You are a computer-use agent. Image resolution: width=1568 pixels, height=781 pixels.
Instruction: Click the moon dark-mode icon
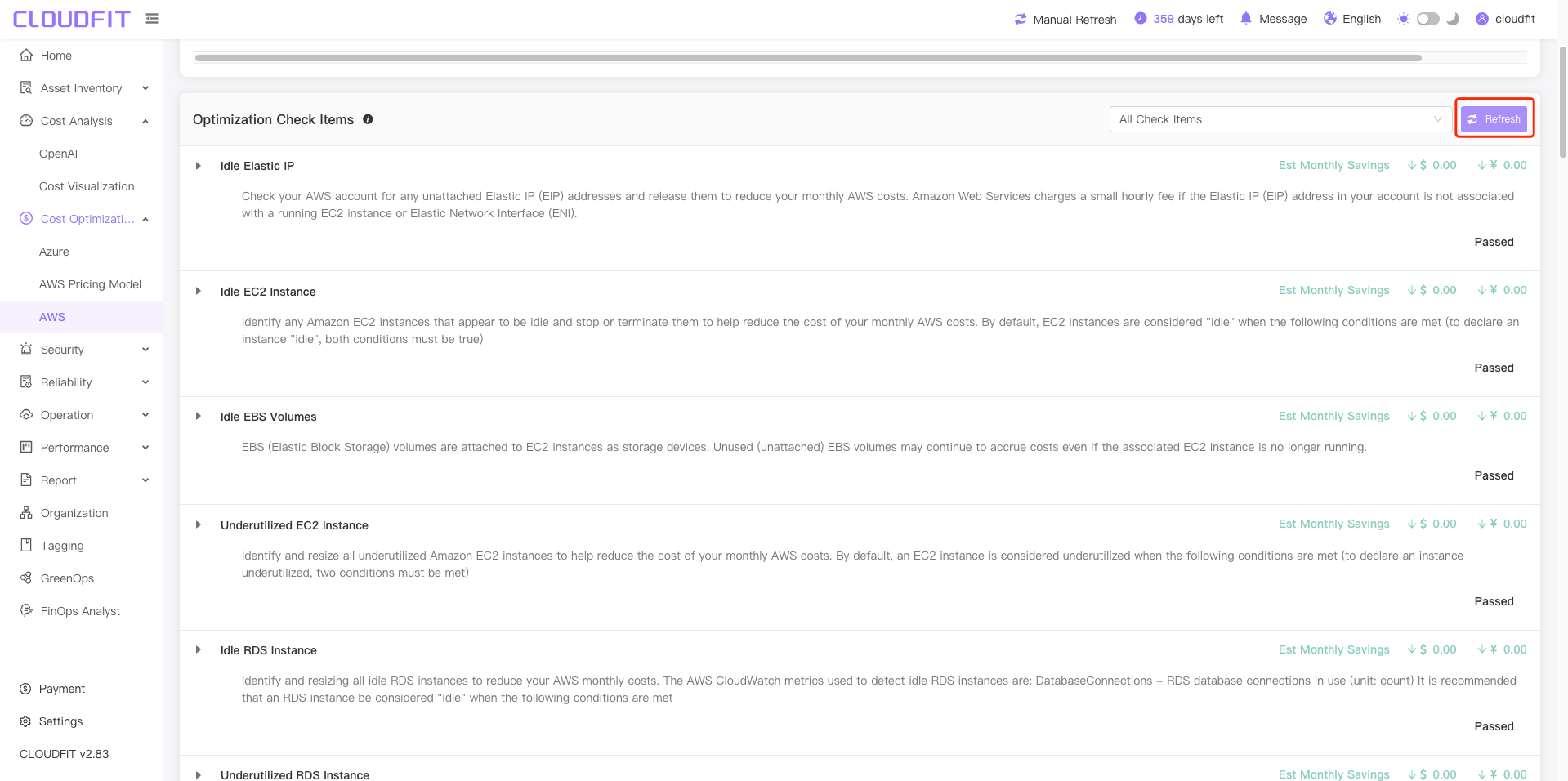tap(1453, 19)
